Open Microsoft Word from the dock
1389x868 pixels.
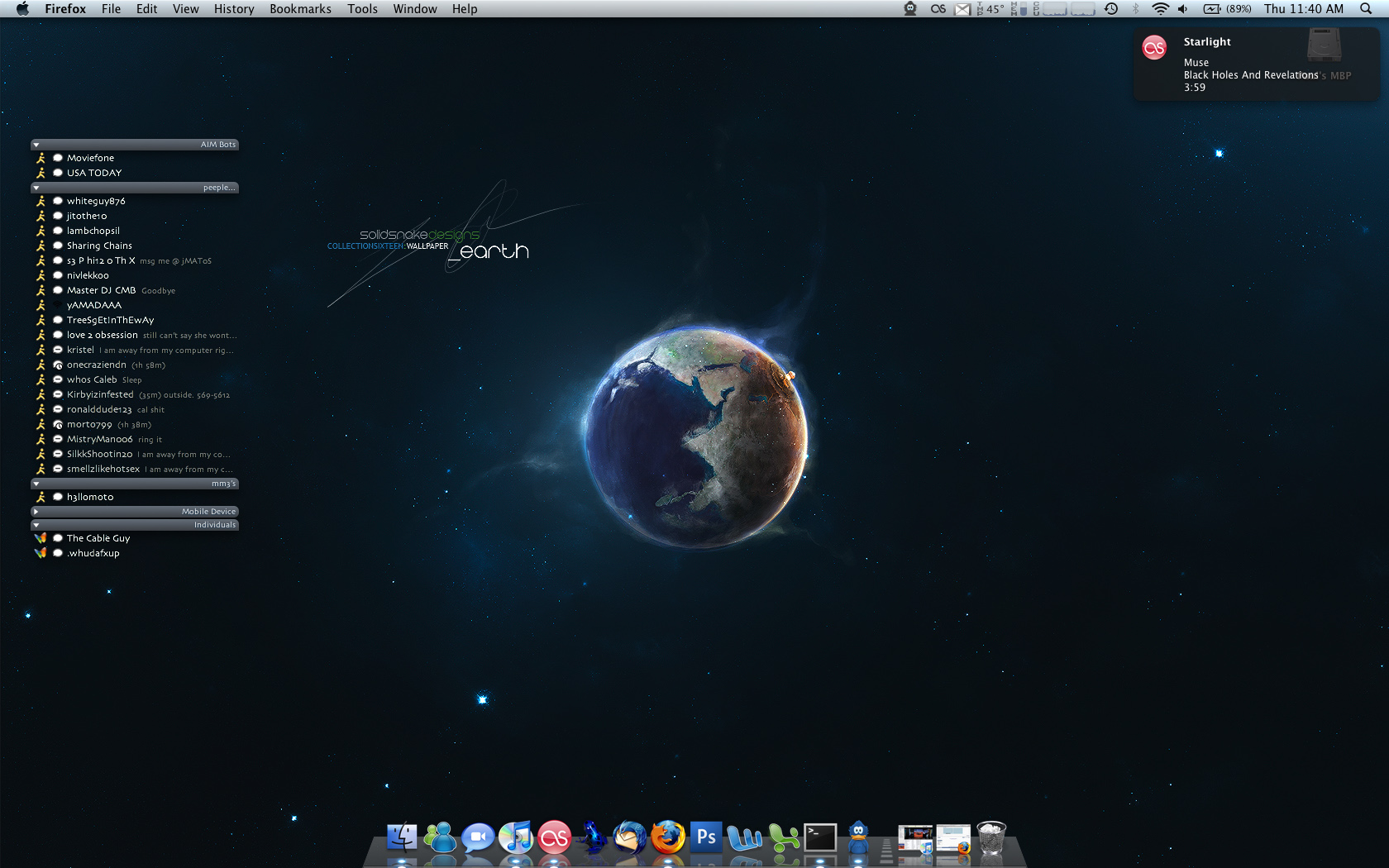pos(744,837)
